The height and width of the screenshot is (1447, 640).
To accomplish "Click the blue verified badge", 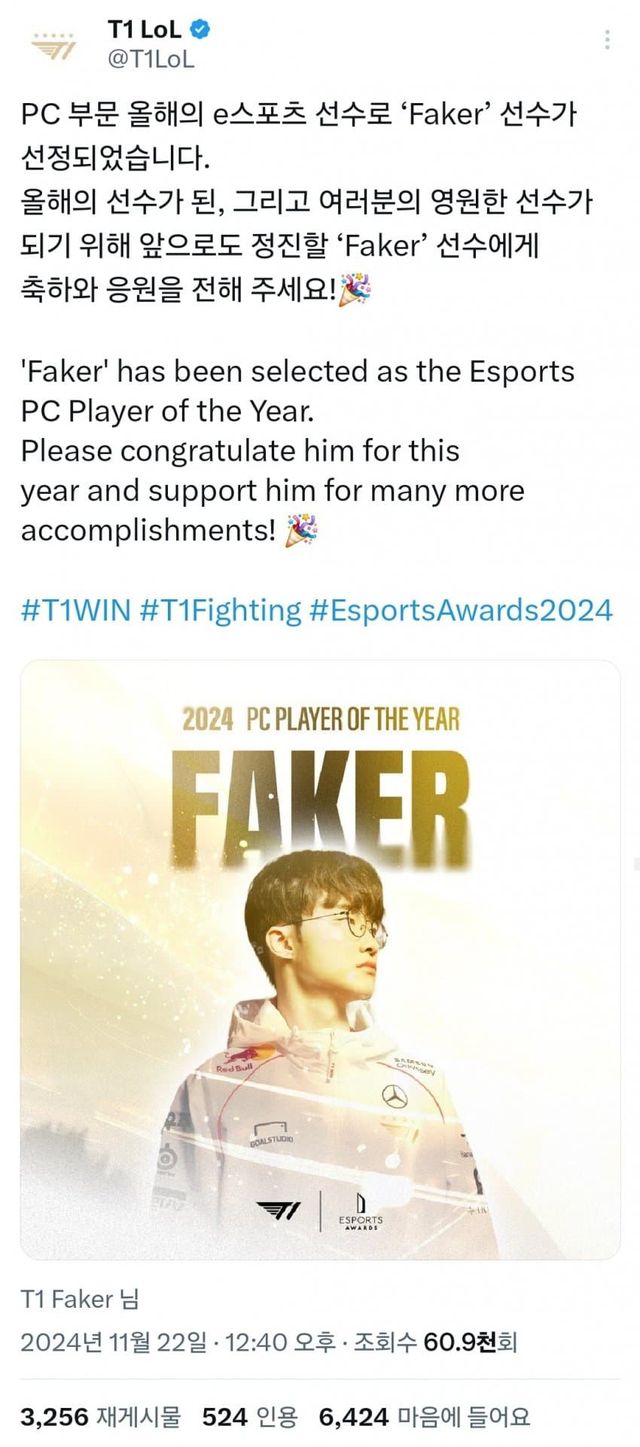I will pos(200,31).
